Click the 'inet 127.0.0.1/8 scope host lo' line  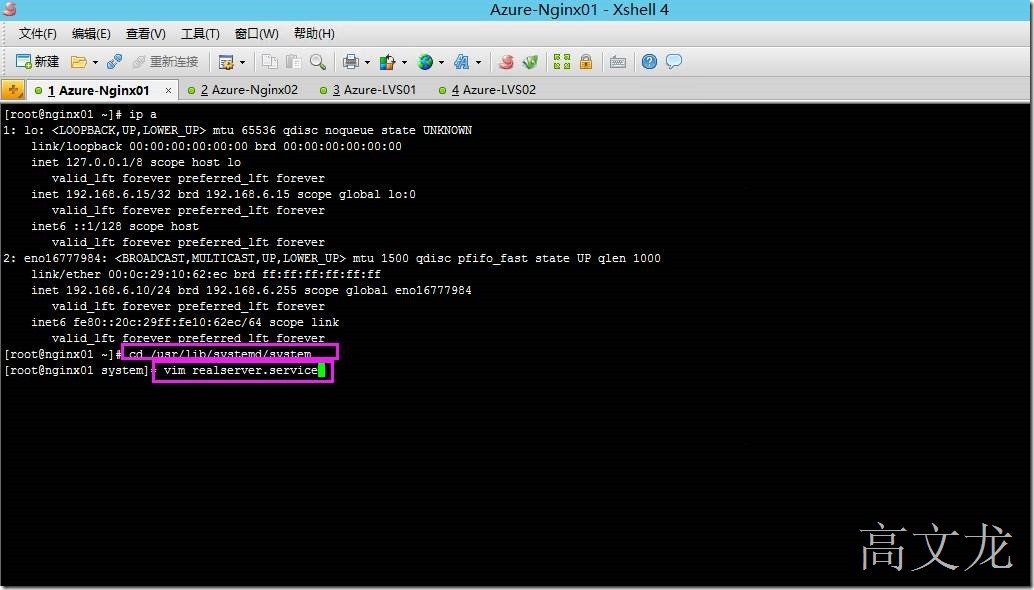pos(136,162)
